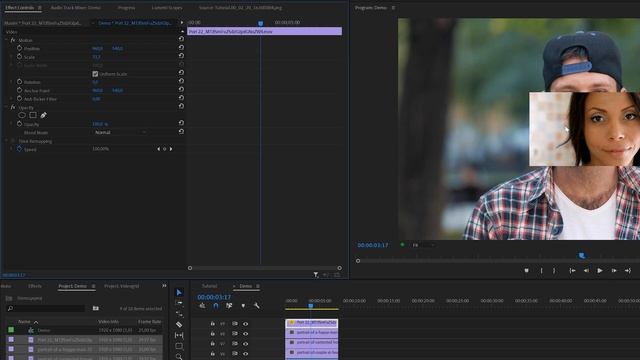This screenshot has height=360, width=640.
Task: Select the Razor tool
Action: point(179,324)
